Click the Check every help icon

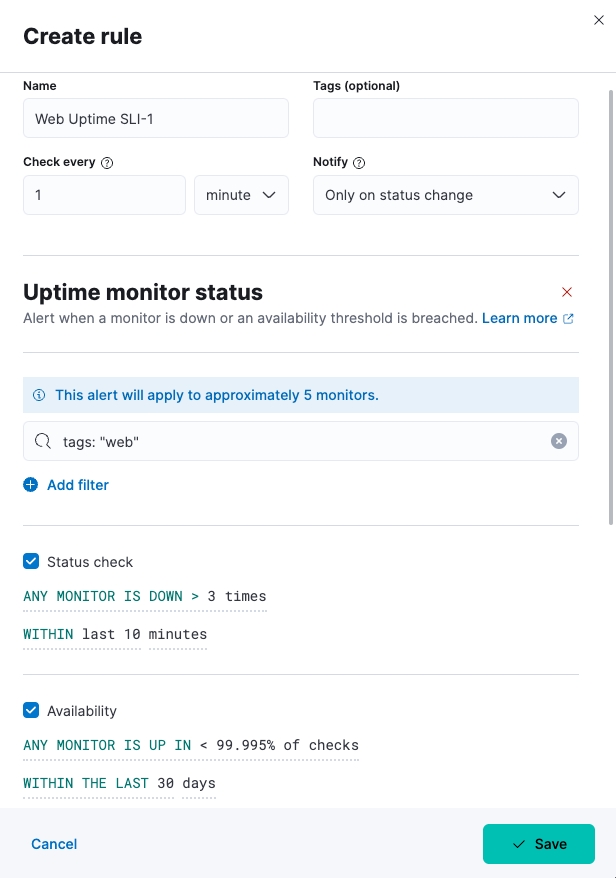point(107,162)
